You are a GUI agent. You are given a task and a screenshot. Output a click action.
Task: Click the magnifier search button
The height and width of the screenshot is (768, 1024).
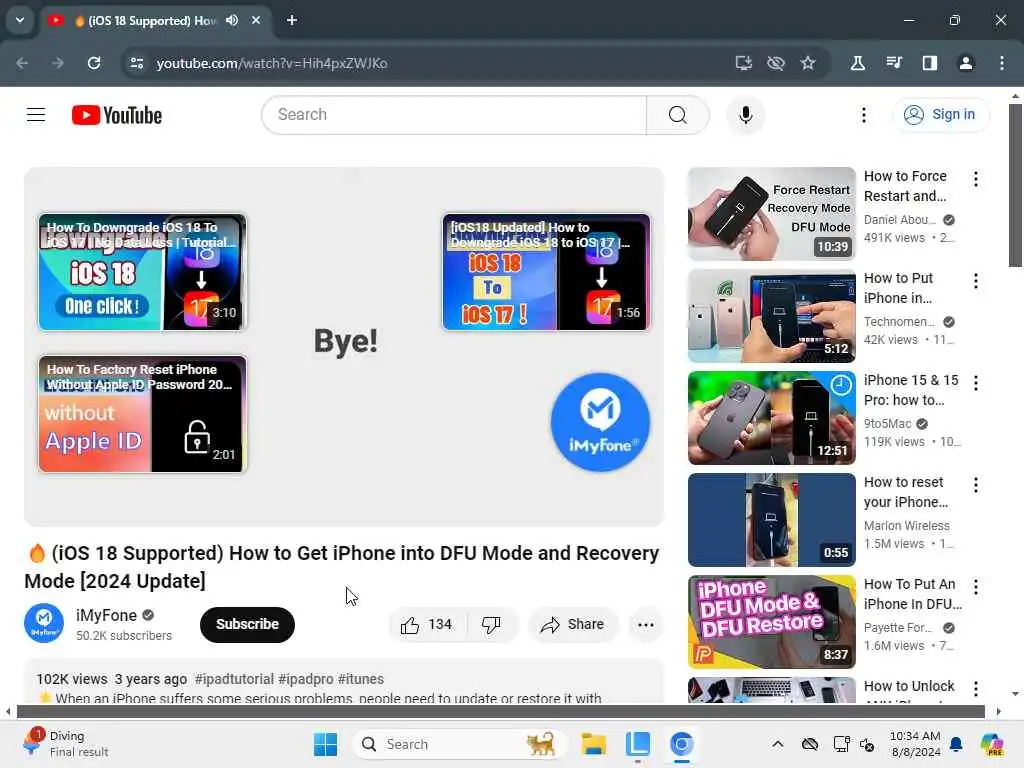[x=678, y=115]
